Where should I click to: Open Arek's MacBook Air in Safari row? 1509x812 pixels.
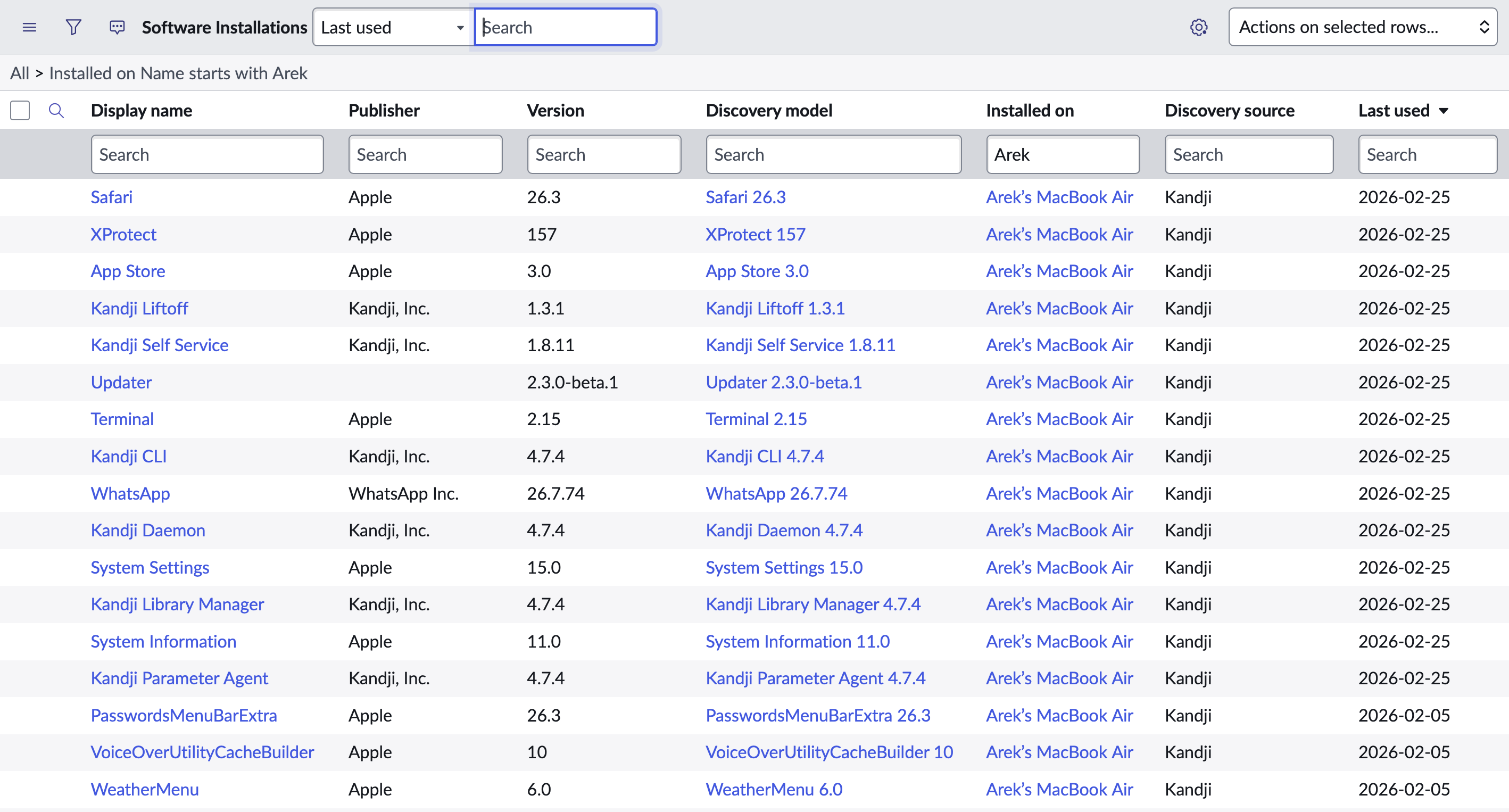[x=1060, y=197]
